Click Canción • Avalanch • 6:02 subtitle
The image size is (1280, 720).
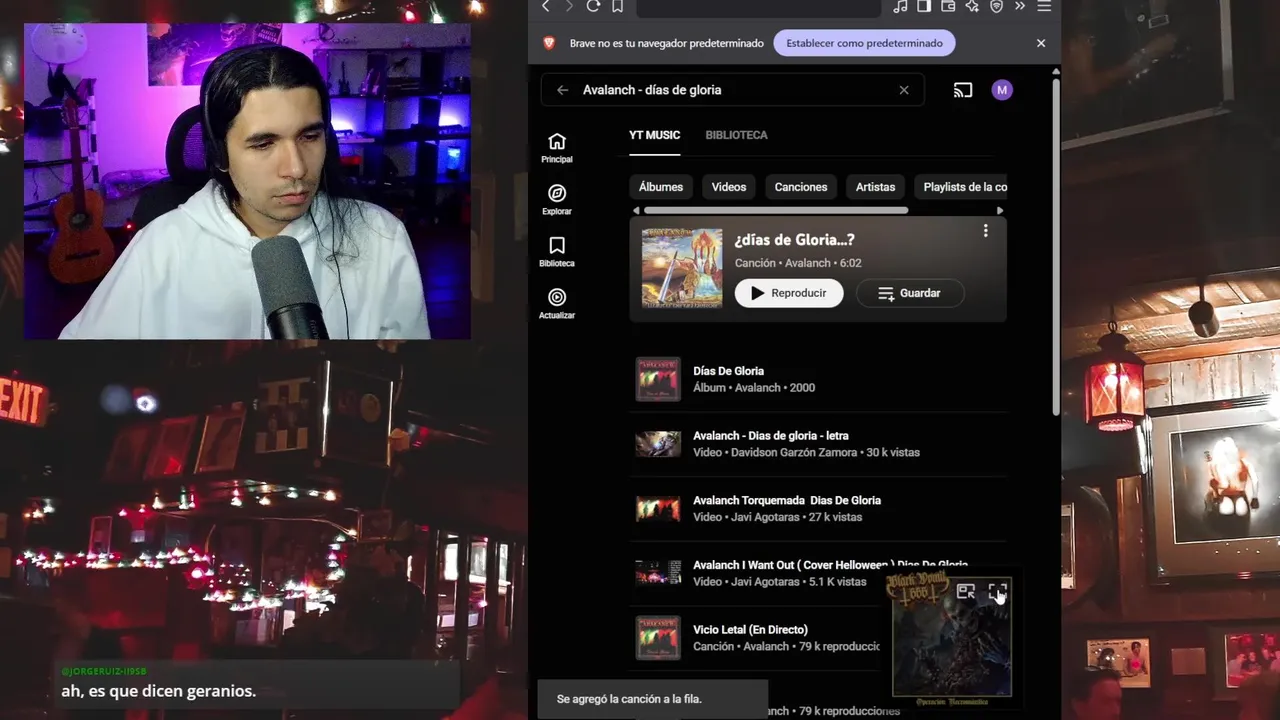(798, 263)
